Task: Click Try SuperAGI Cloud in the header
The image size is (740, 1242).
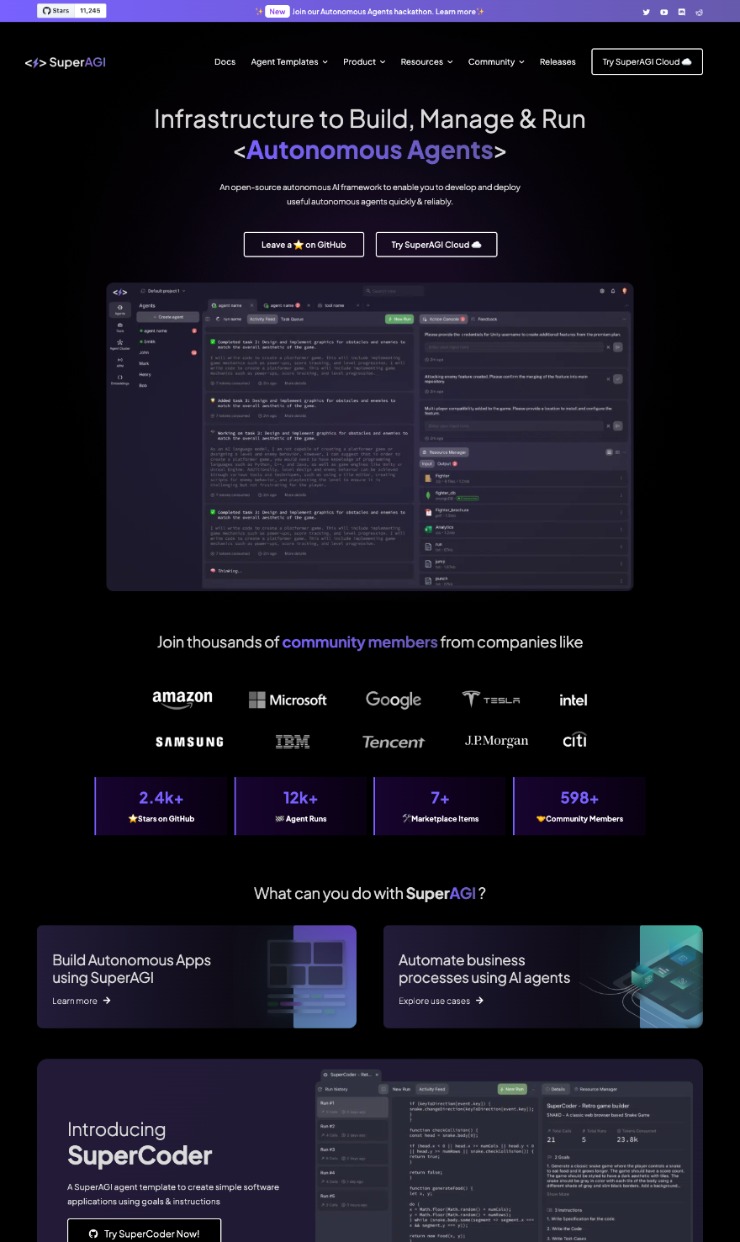Action: point(647,62)
